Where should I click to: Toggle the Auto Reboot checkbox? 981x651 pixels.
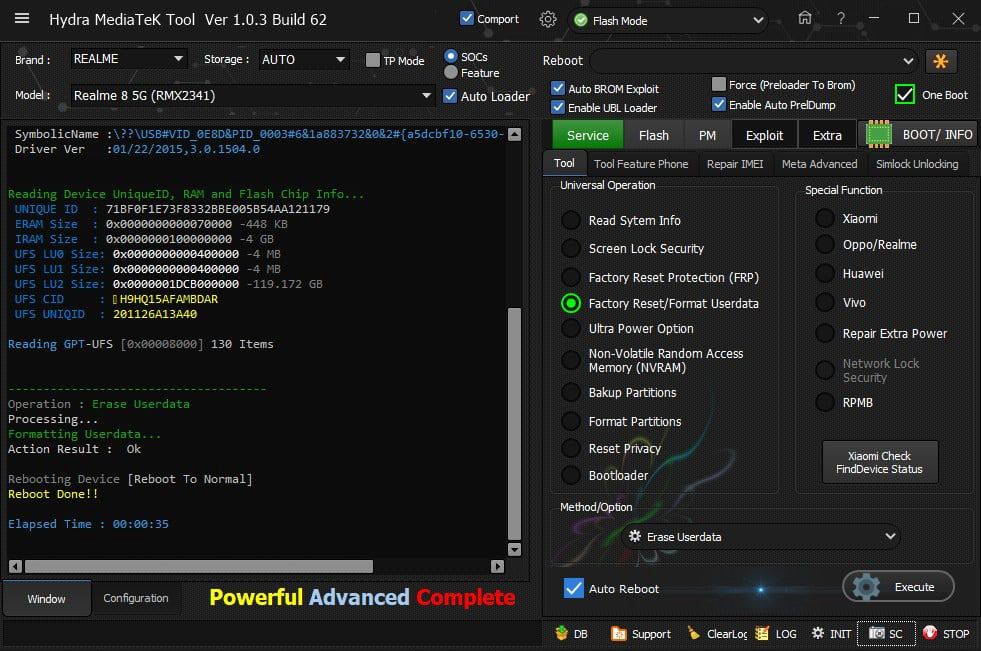573,588
